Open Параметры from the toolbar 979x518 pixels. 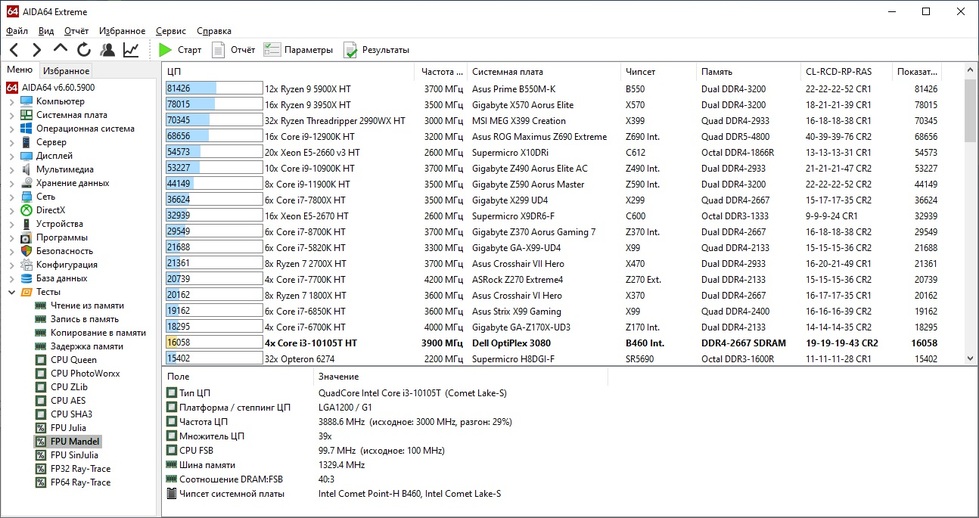[298, 50]
